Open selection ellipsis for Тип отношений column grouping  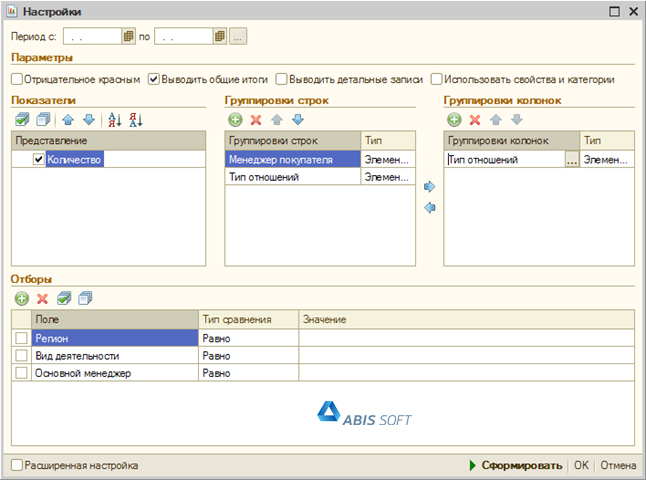[571, 159]
